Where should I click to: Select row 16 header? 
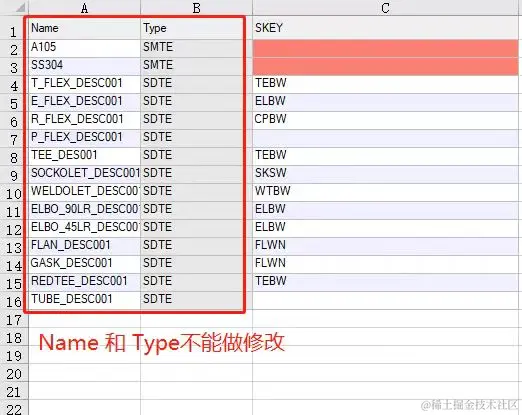13,302
